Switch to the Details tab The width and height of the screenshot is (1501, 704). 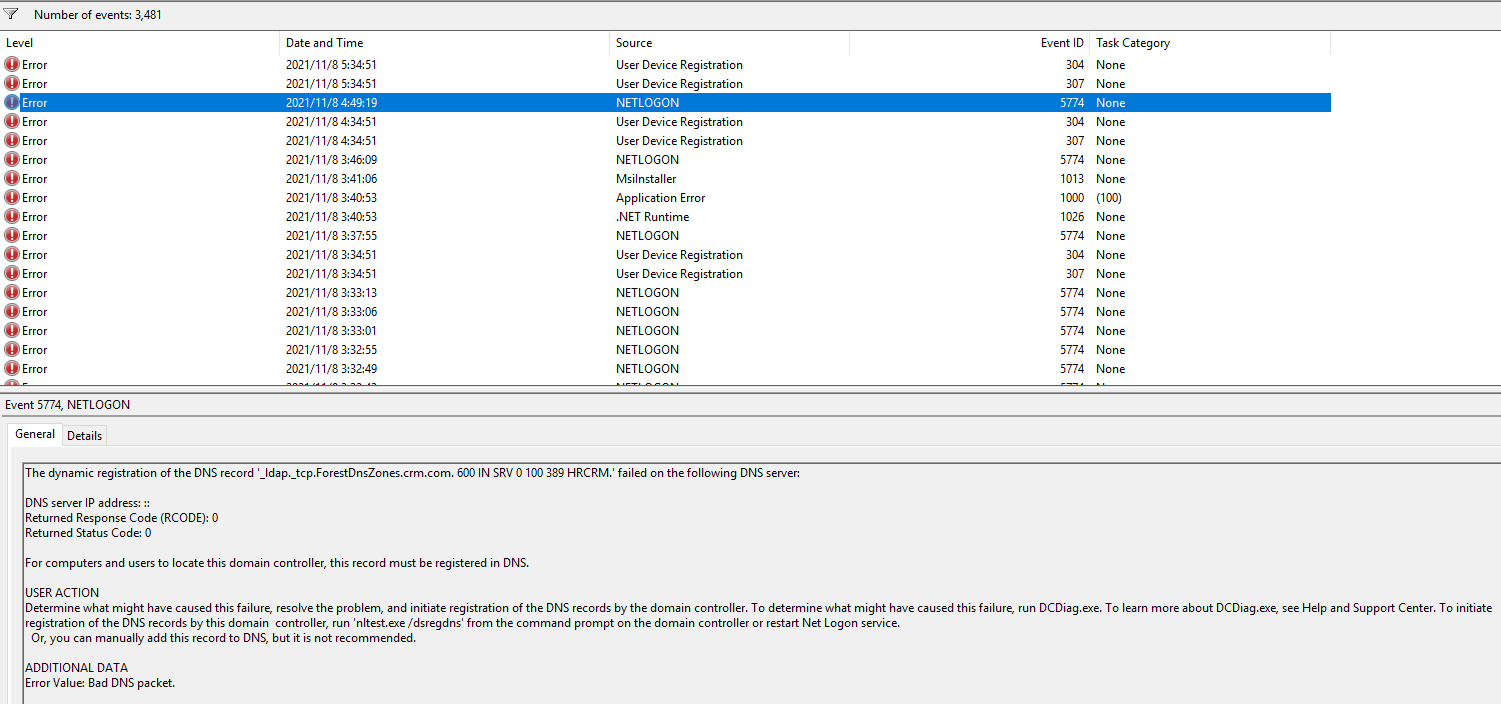(x=85, y=435)
